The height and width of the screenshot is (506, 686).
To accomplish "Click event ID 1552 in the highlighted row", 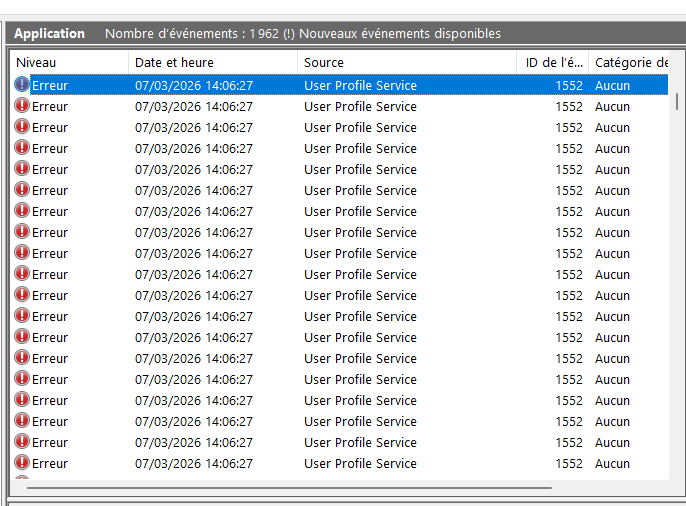I will click(x=569, y=86).
